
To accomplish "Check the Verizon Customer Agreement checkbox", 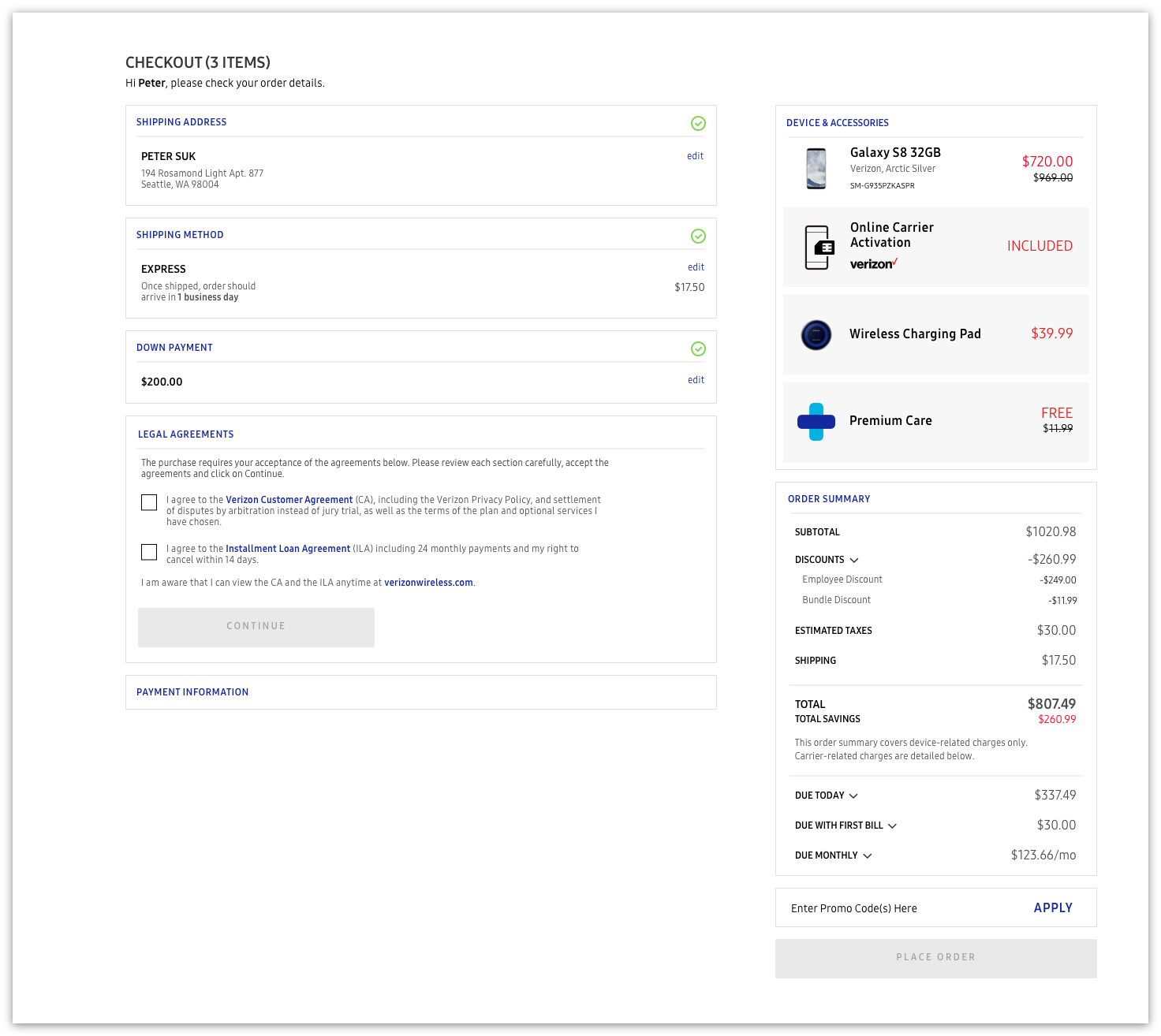I will click(149, 502).
